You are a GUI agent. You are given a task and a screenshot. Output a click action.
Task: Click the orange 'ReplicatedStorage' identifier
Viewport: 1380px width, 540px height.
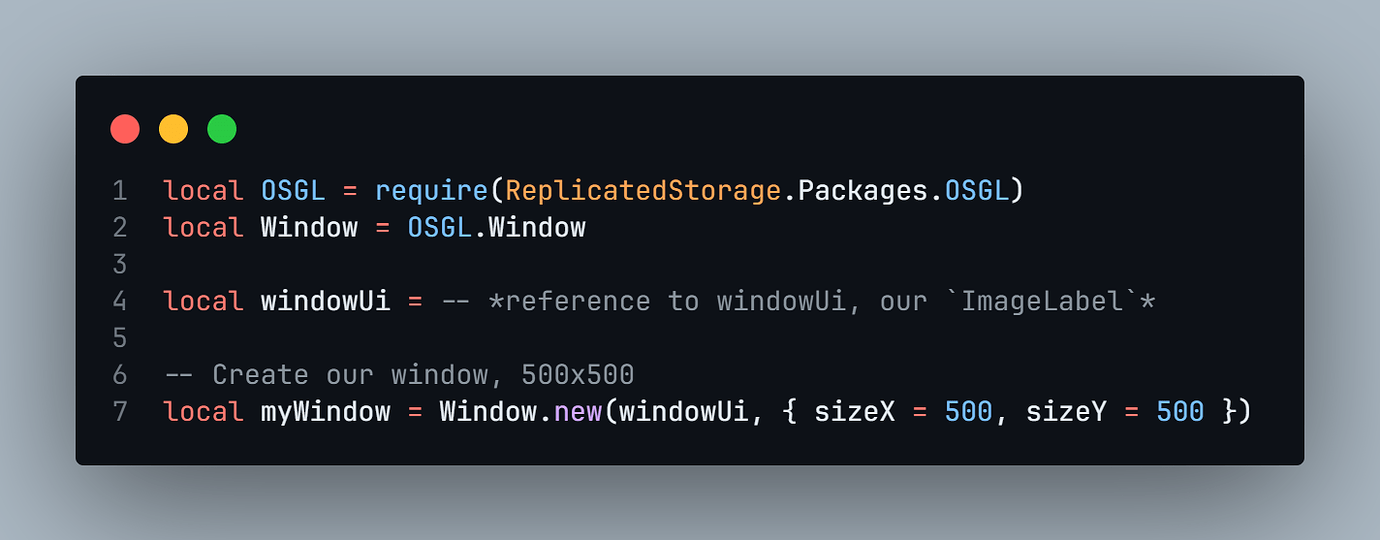click(x=643, y=190)
